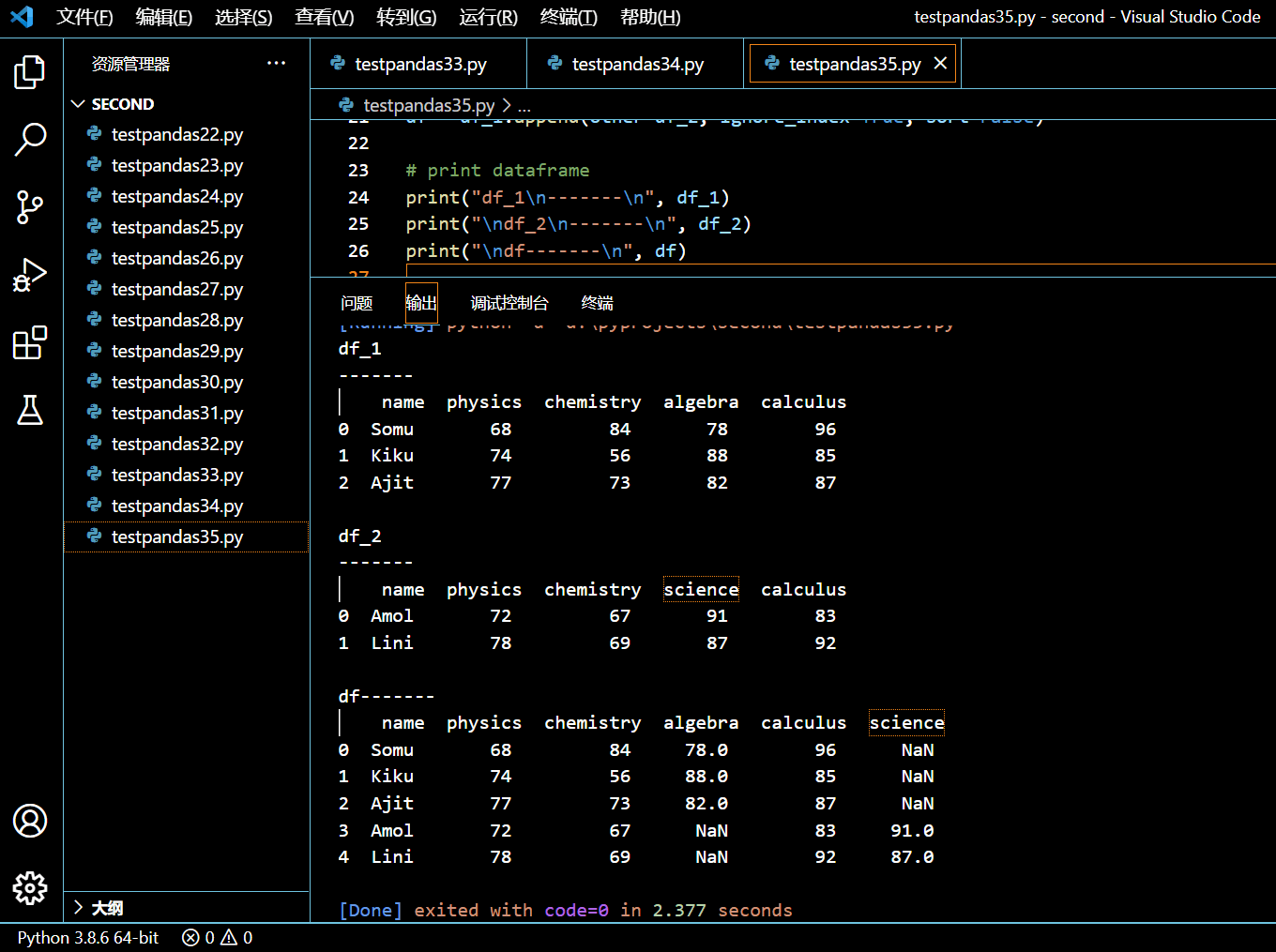Open testpandas34.py in explorer list
1276x952 pixels.
187,506
